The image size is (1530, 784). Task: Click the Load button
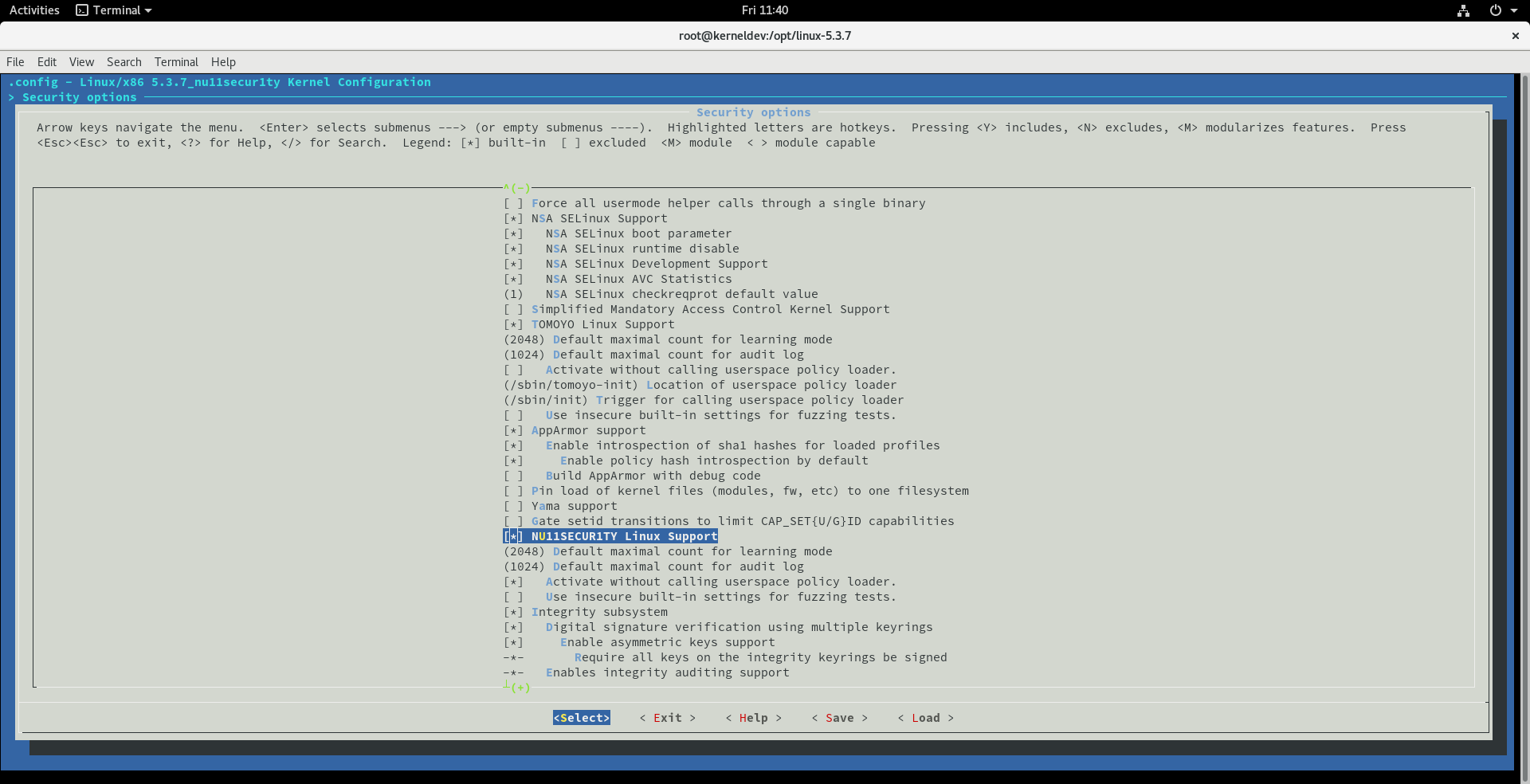926,718
